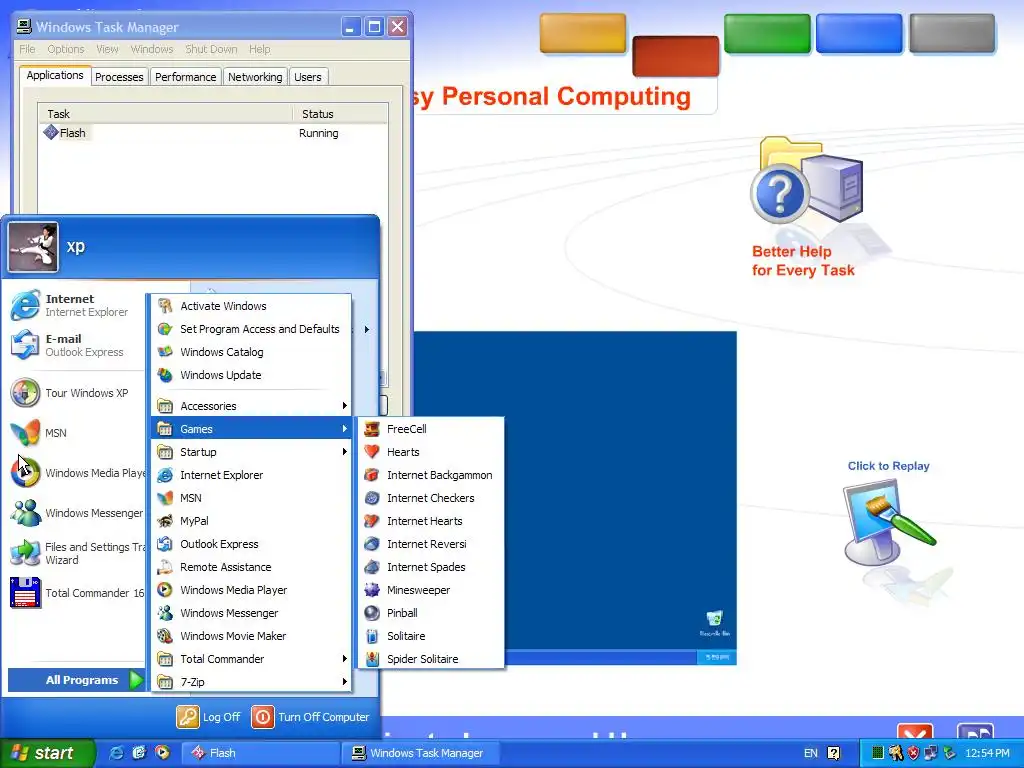Open pinned Internet Explorer in Start menu
Image resolution: width=1024 pixels, height=768 pixels.
75,305
